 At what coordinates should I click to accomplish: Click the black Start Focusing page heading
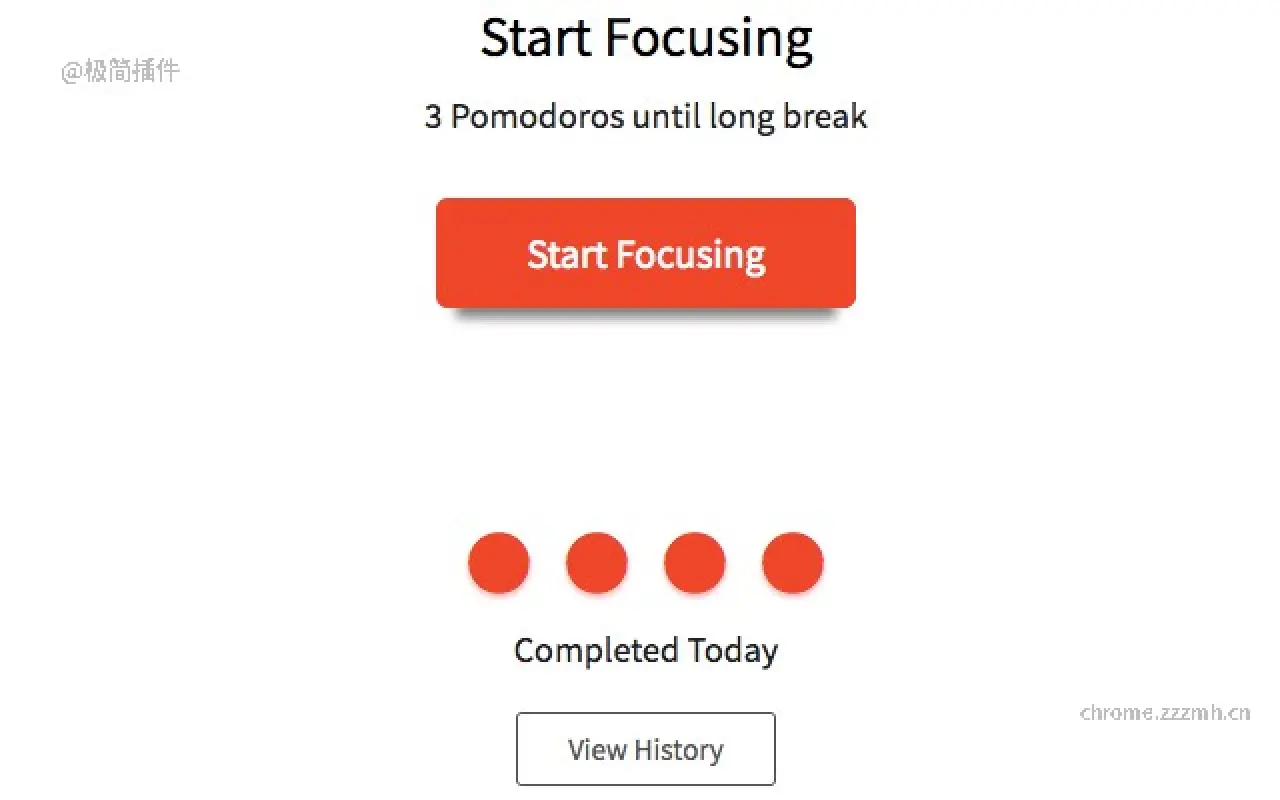pos(646,38)
